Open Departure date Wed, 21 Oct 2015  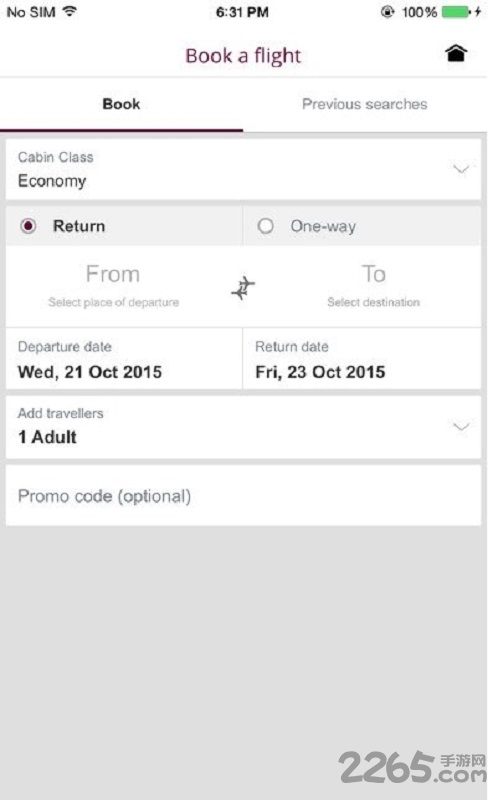point(124,359)
